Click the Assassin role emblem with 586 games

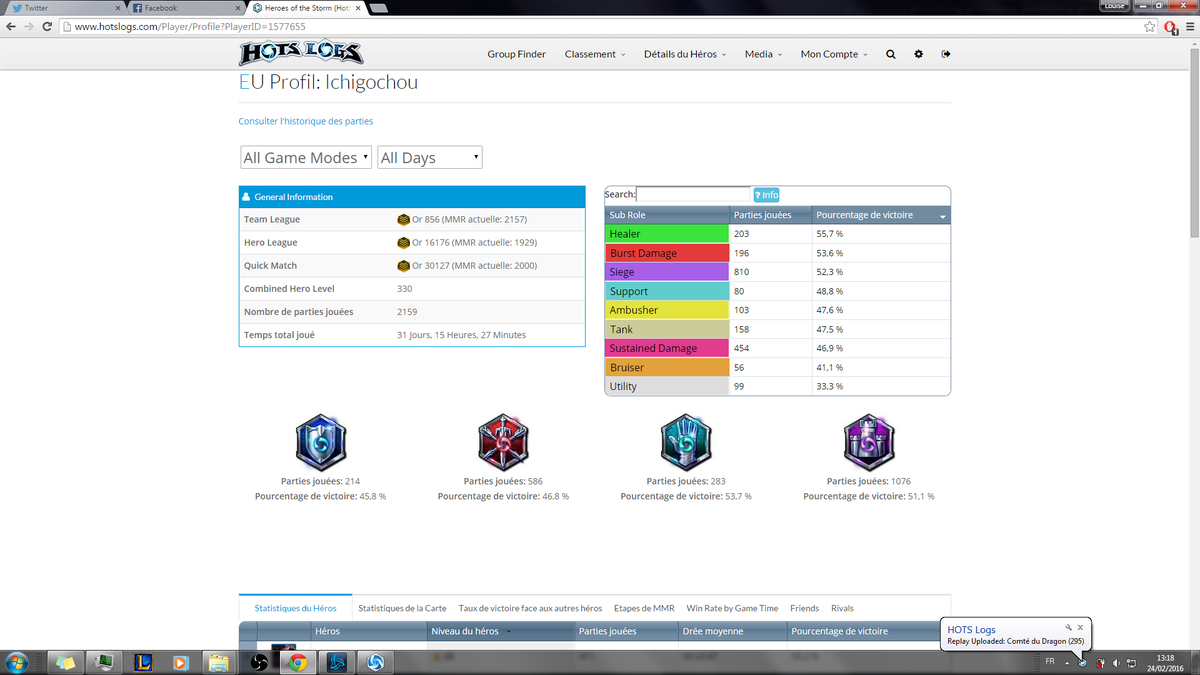504,441
